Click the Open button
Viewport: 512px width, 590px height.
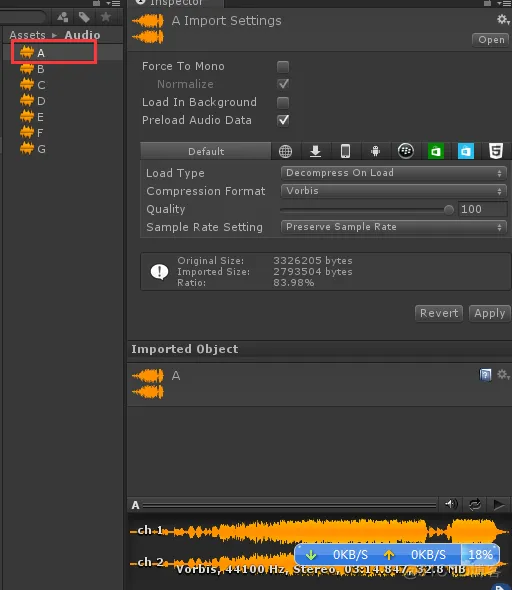(x=491, y=40)
